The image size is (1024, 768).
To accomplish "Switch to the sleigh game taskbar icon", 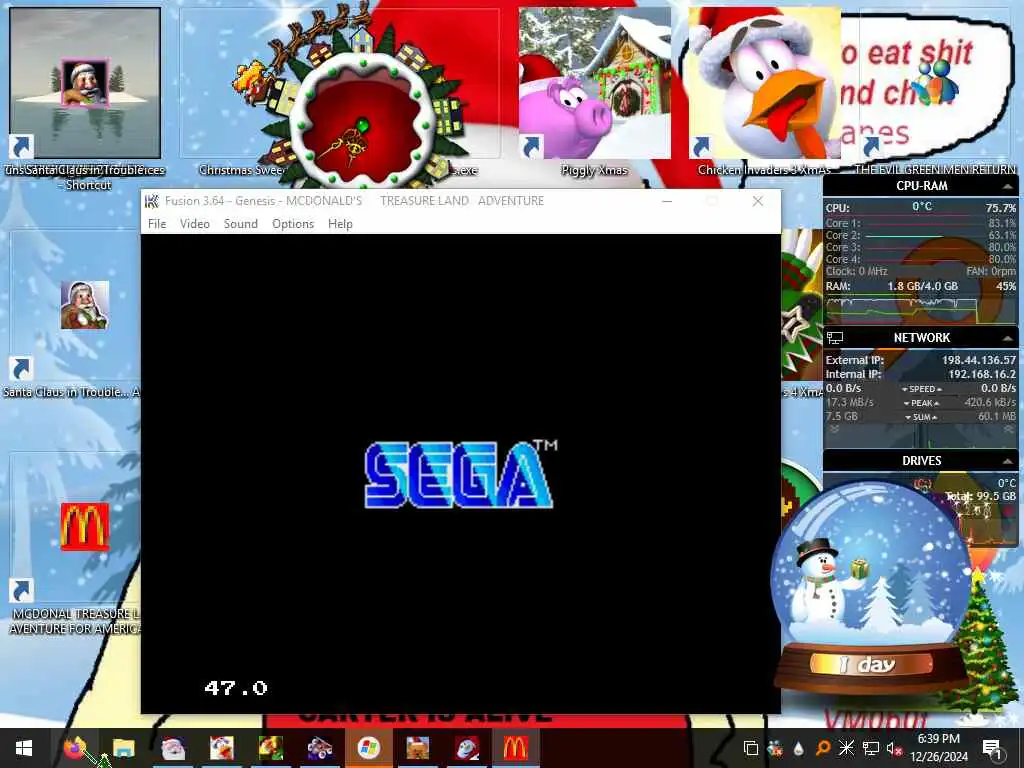I will (x=319, y=748).
